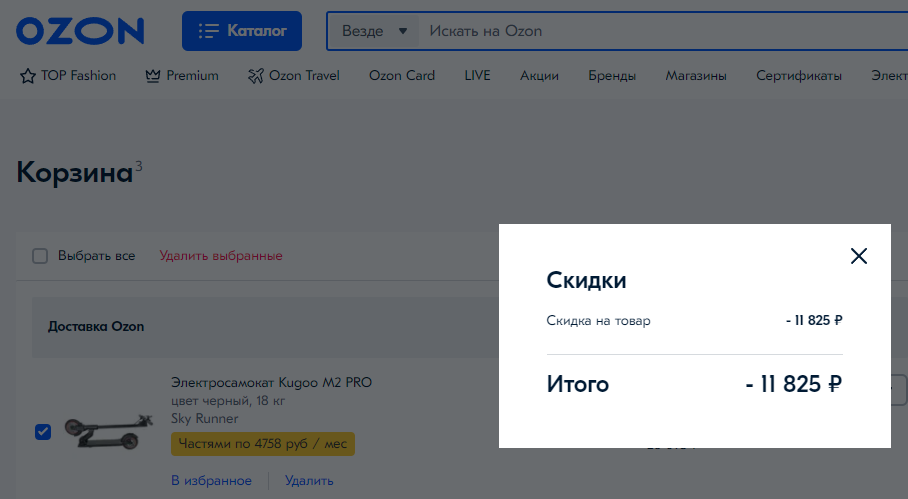Open Магазины page
The image size is (908, 499).
(695, 76)
